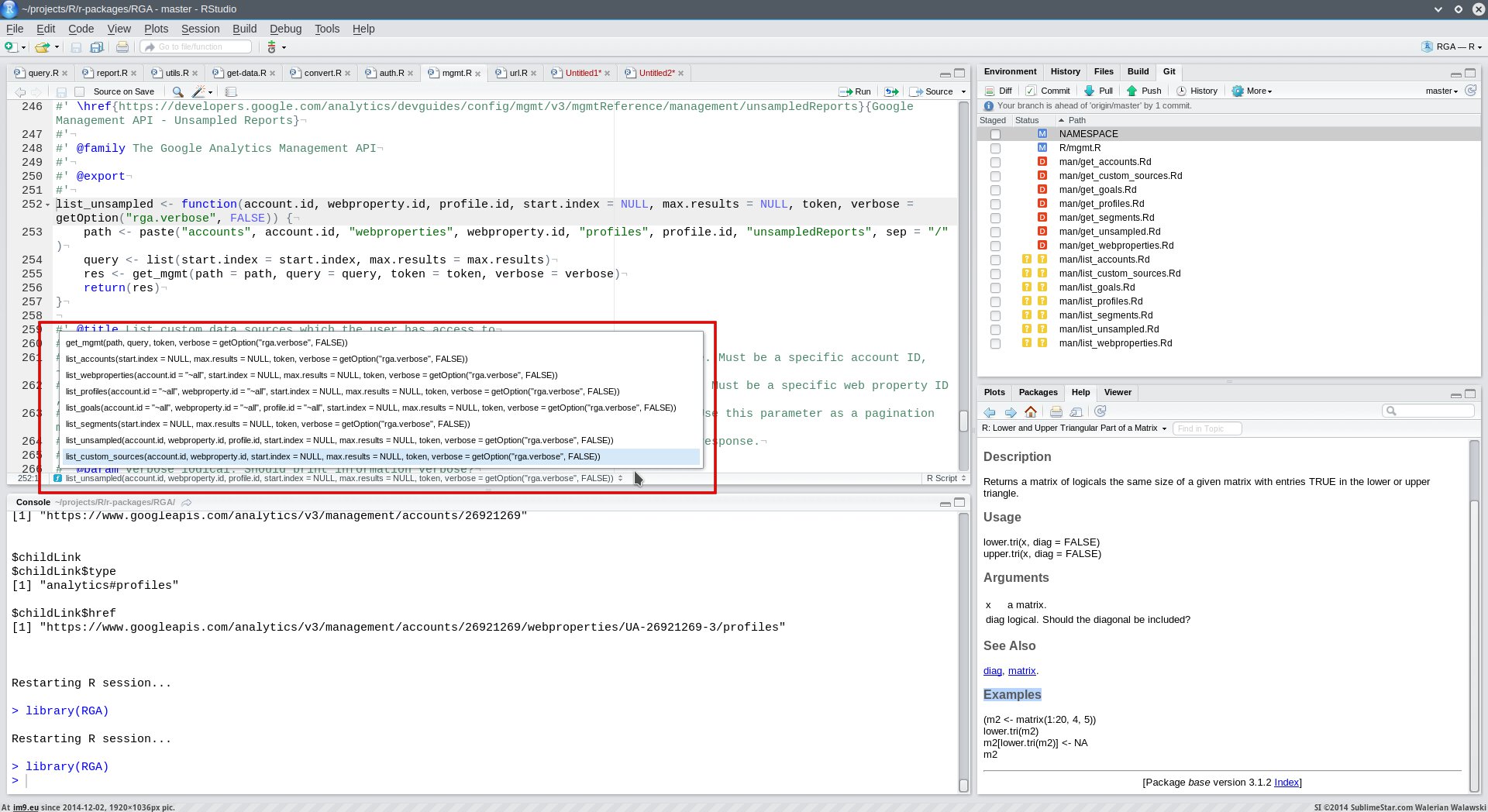
Task: Open the Debug menu
Action: click(x=285, y=29)
